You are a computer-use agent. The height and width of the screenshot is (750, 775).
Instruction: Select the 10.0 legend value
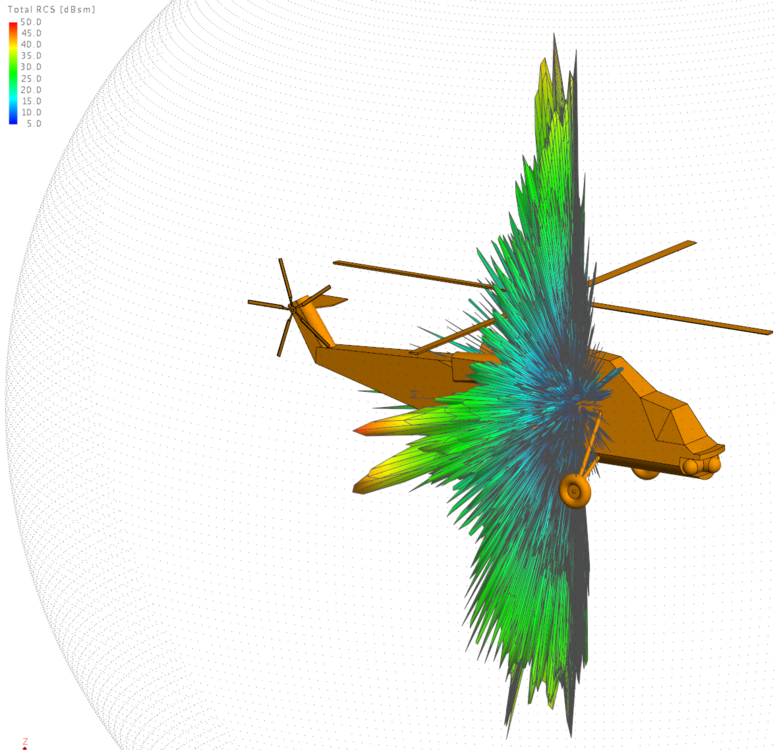point(31,112)
